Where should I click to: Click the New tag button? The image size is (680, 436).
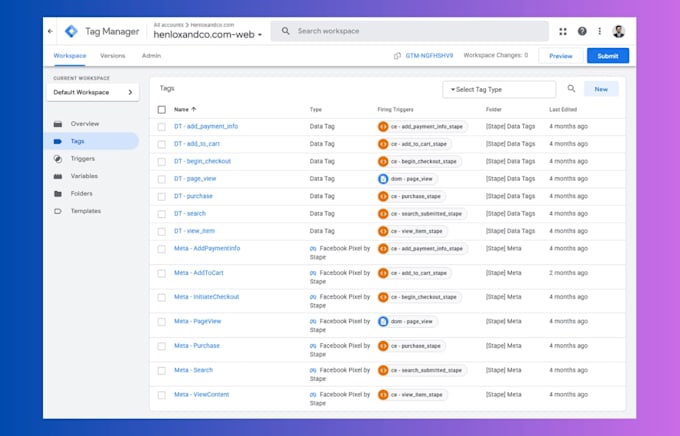click(601, 89)
